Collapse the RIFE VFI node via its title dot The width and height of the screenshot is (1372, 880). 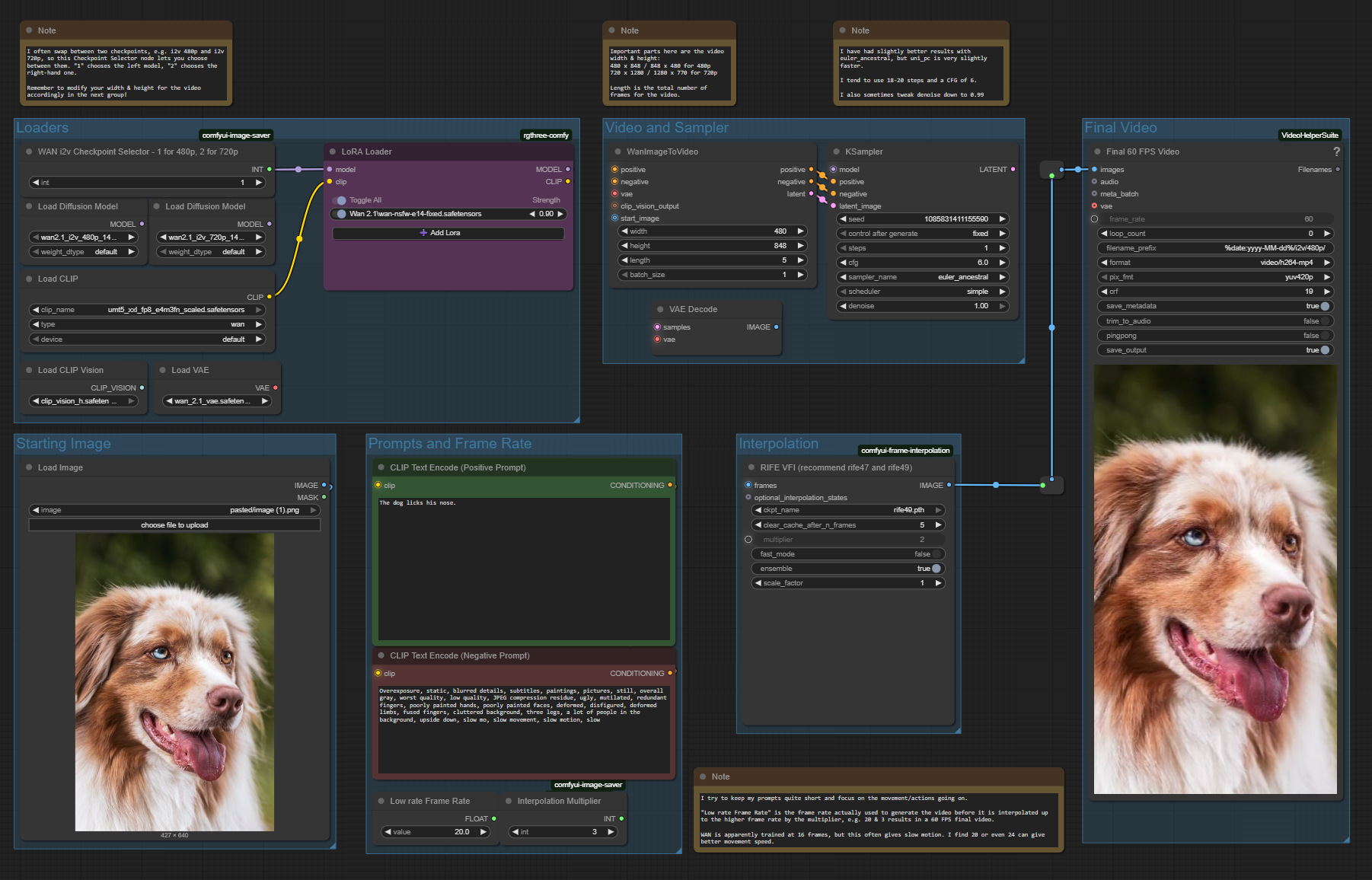tap(751, 467)
